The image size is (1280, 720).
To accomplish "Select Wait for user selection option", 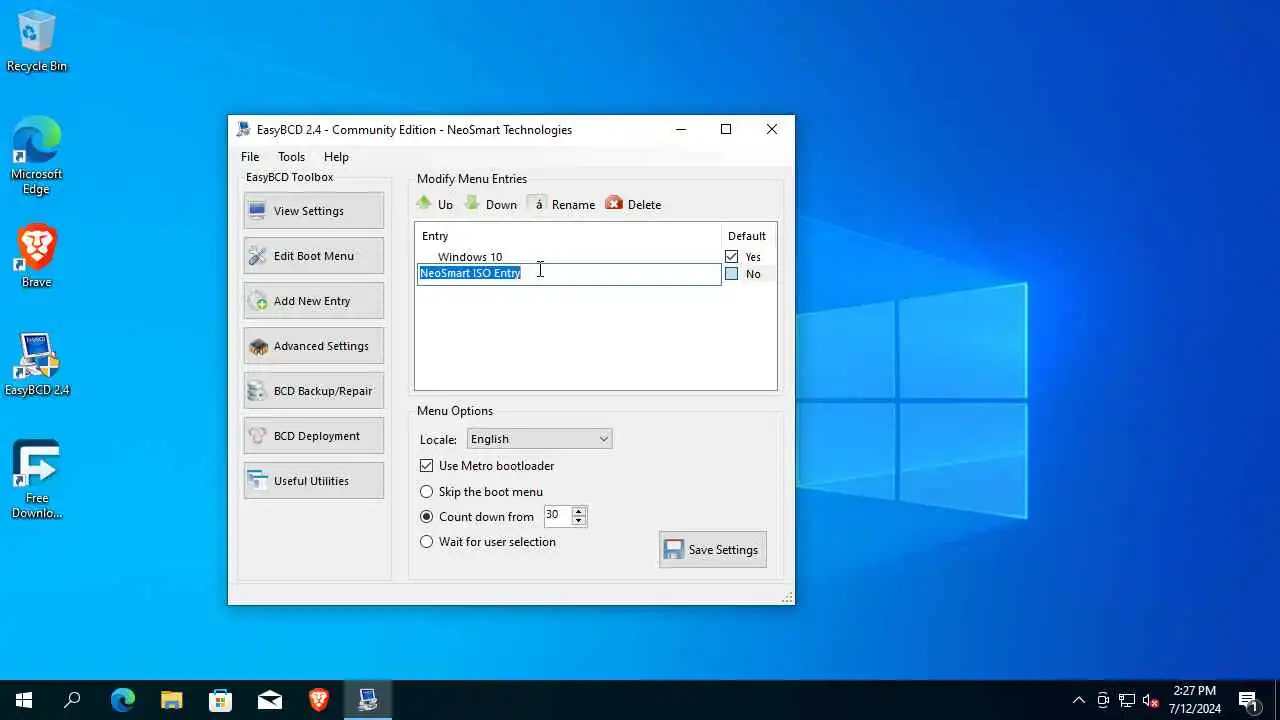I will coord(427,542).
